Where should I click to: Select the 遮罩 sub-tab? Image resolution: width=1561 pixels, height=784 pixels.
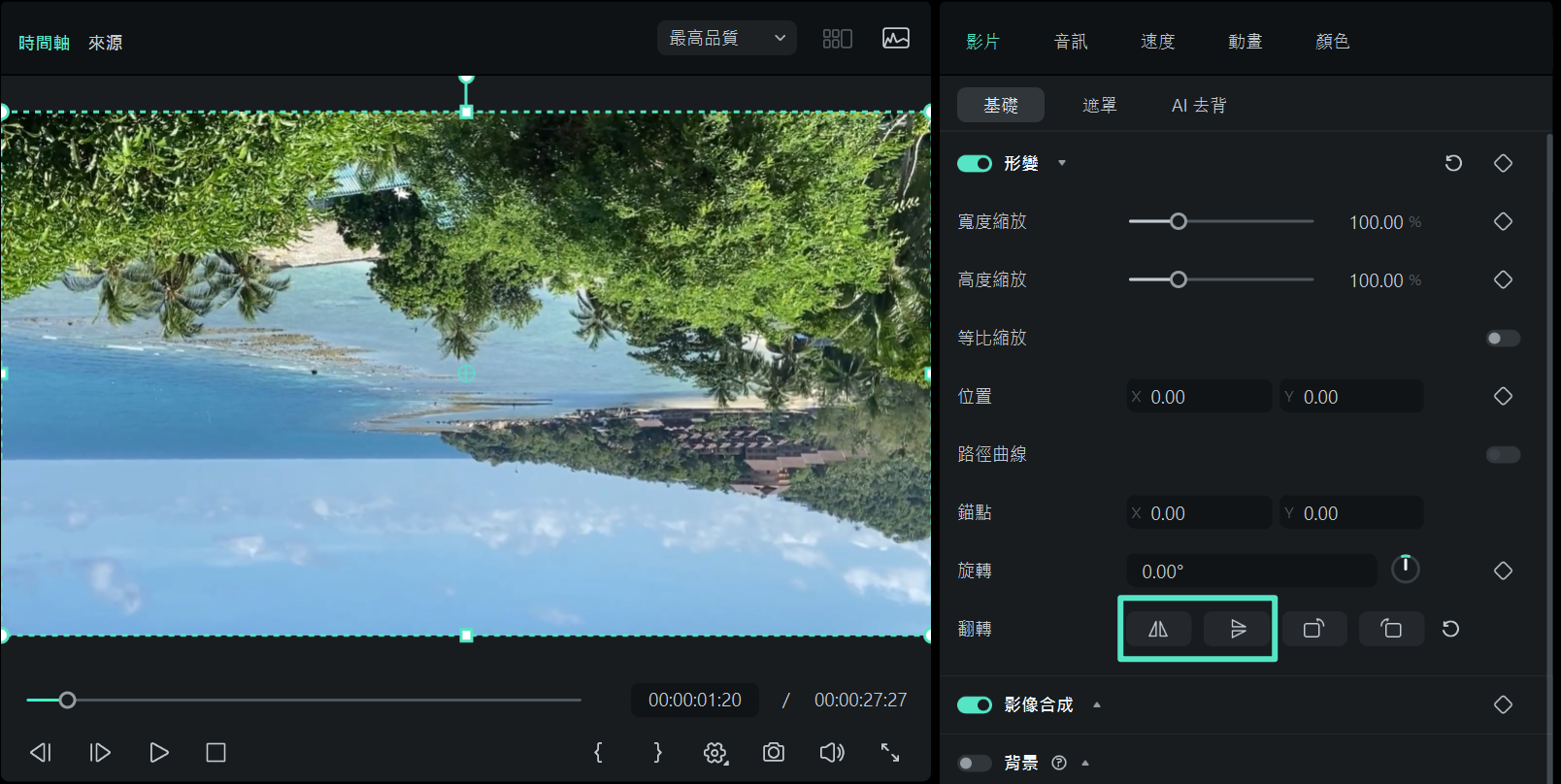point(1100,105)
